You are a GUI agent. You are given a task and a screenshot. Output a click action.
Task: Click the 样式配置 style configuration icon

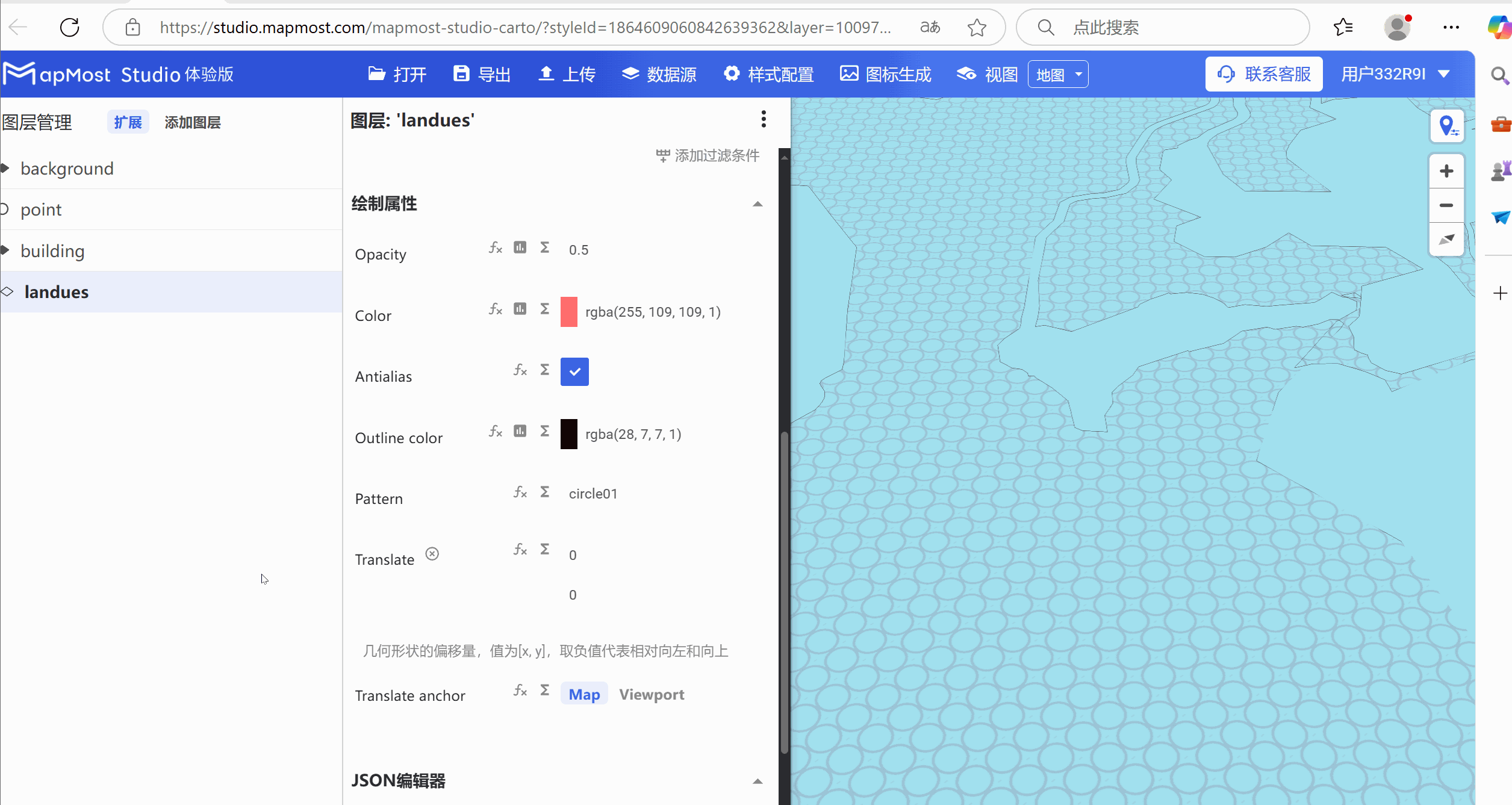click(x=732, y=73)
